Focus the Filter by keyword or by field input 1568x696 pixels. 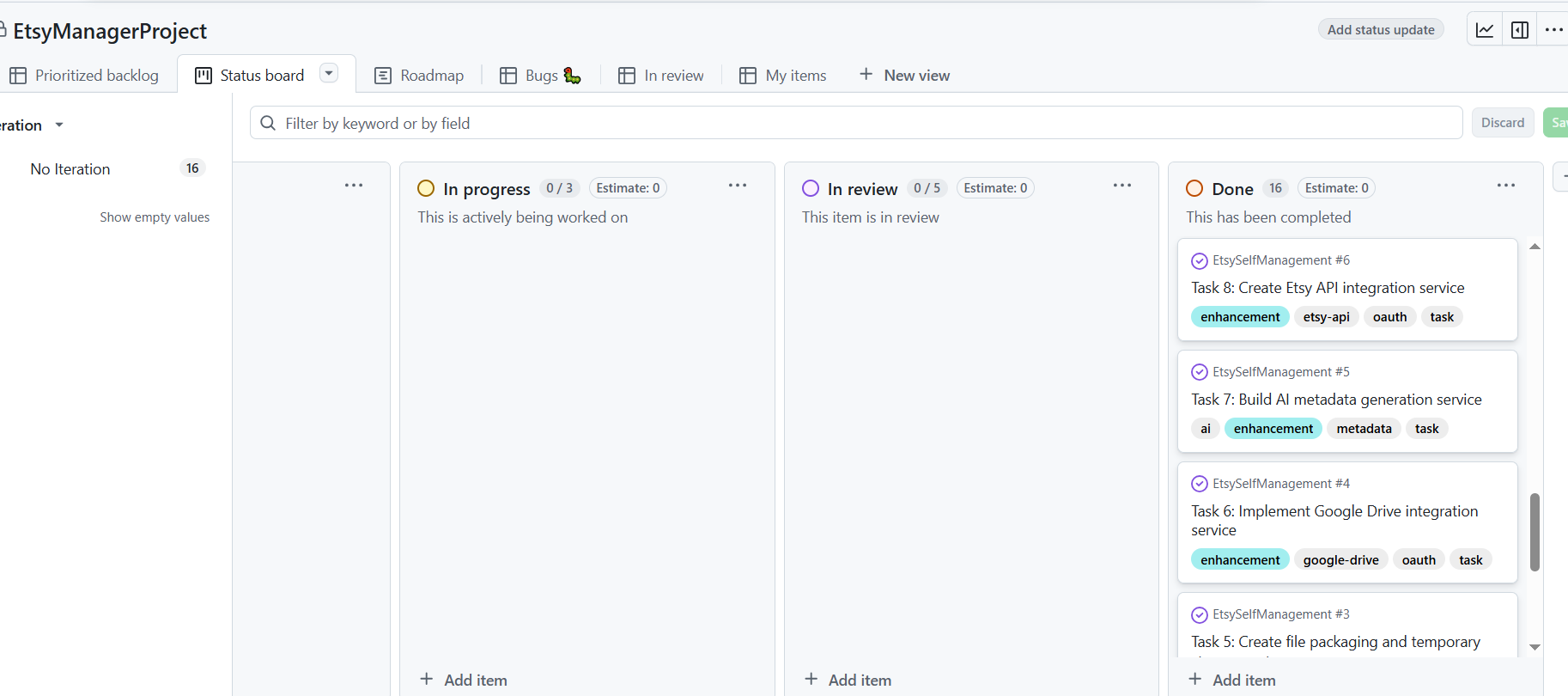point(856,123)
